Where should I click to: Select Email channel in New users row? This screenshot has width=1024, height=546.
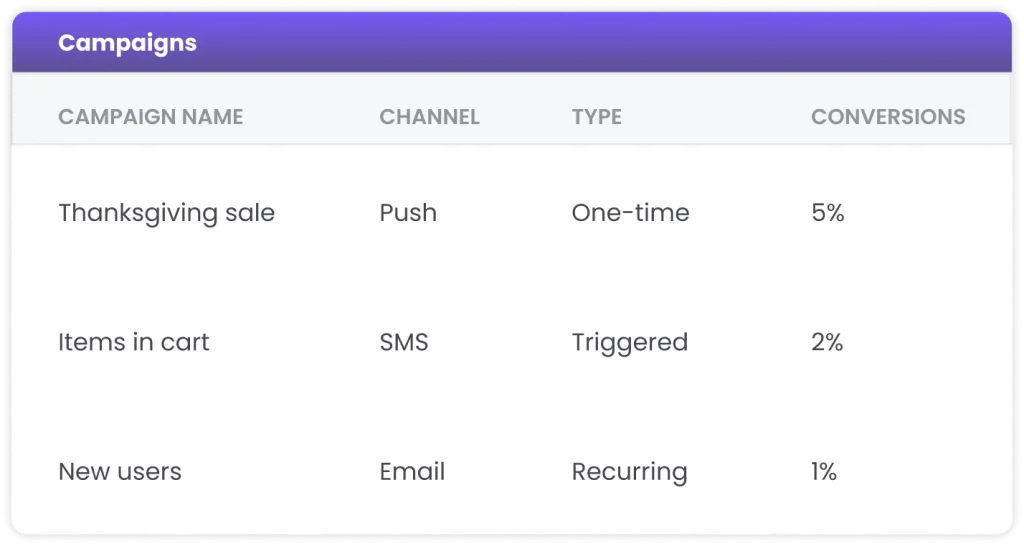[x=412, y=472]
